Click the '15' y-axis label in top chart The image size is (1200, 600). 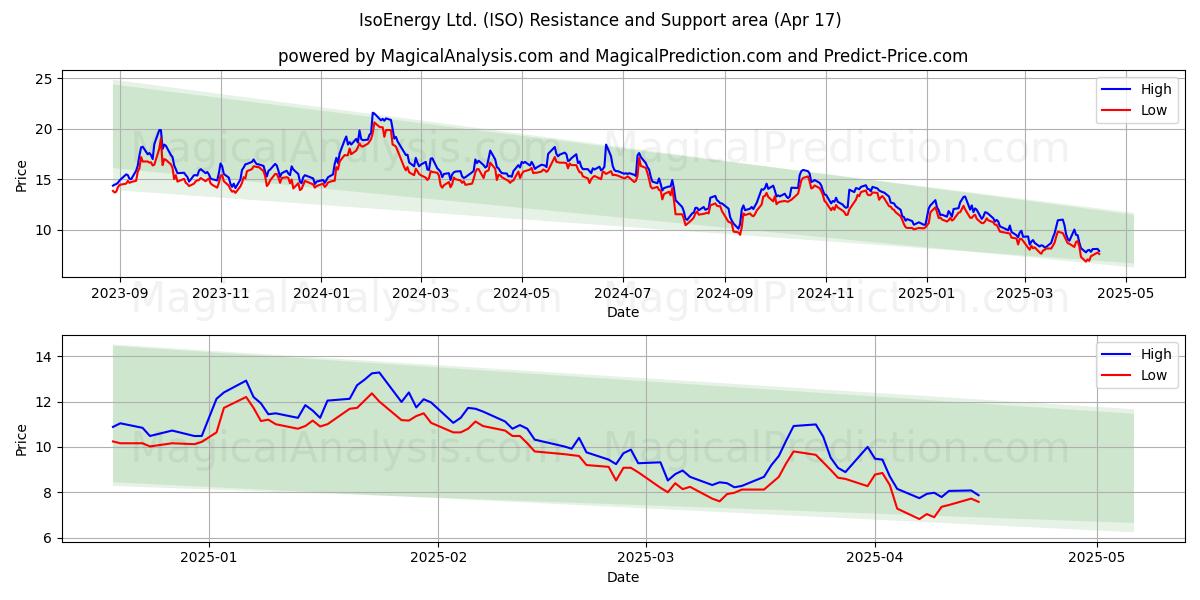(44, 180)
